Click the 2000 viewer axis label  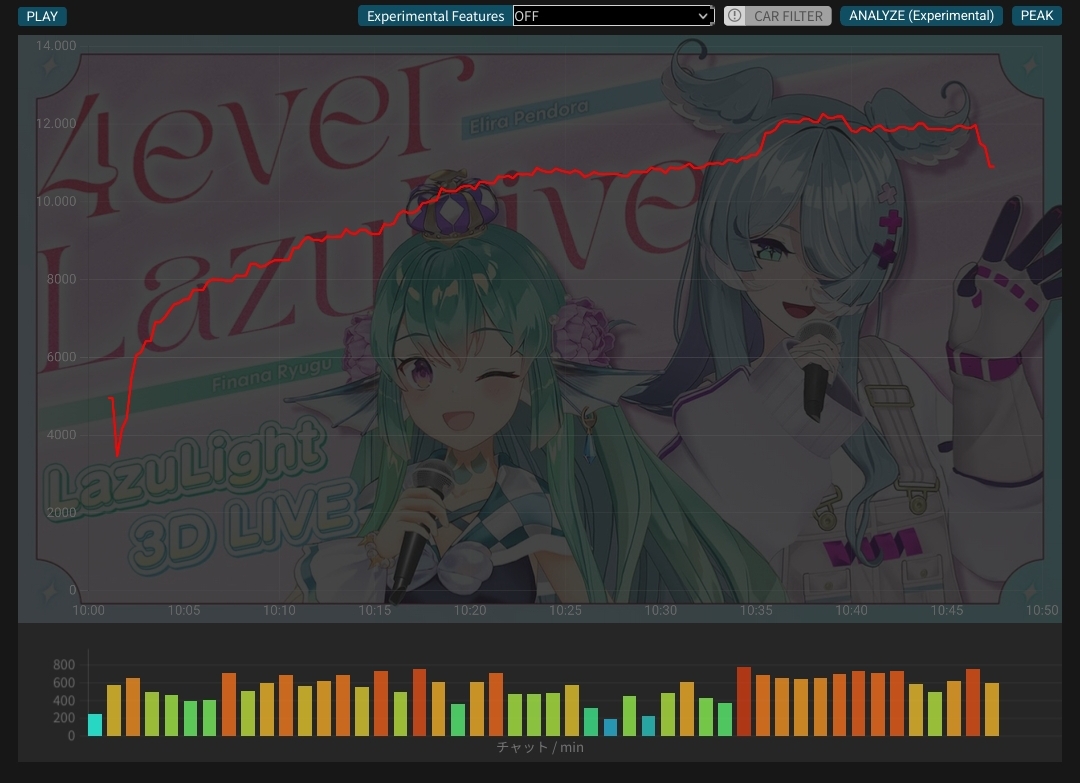pos(61,512)
